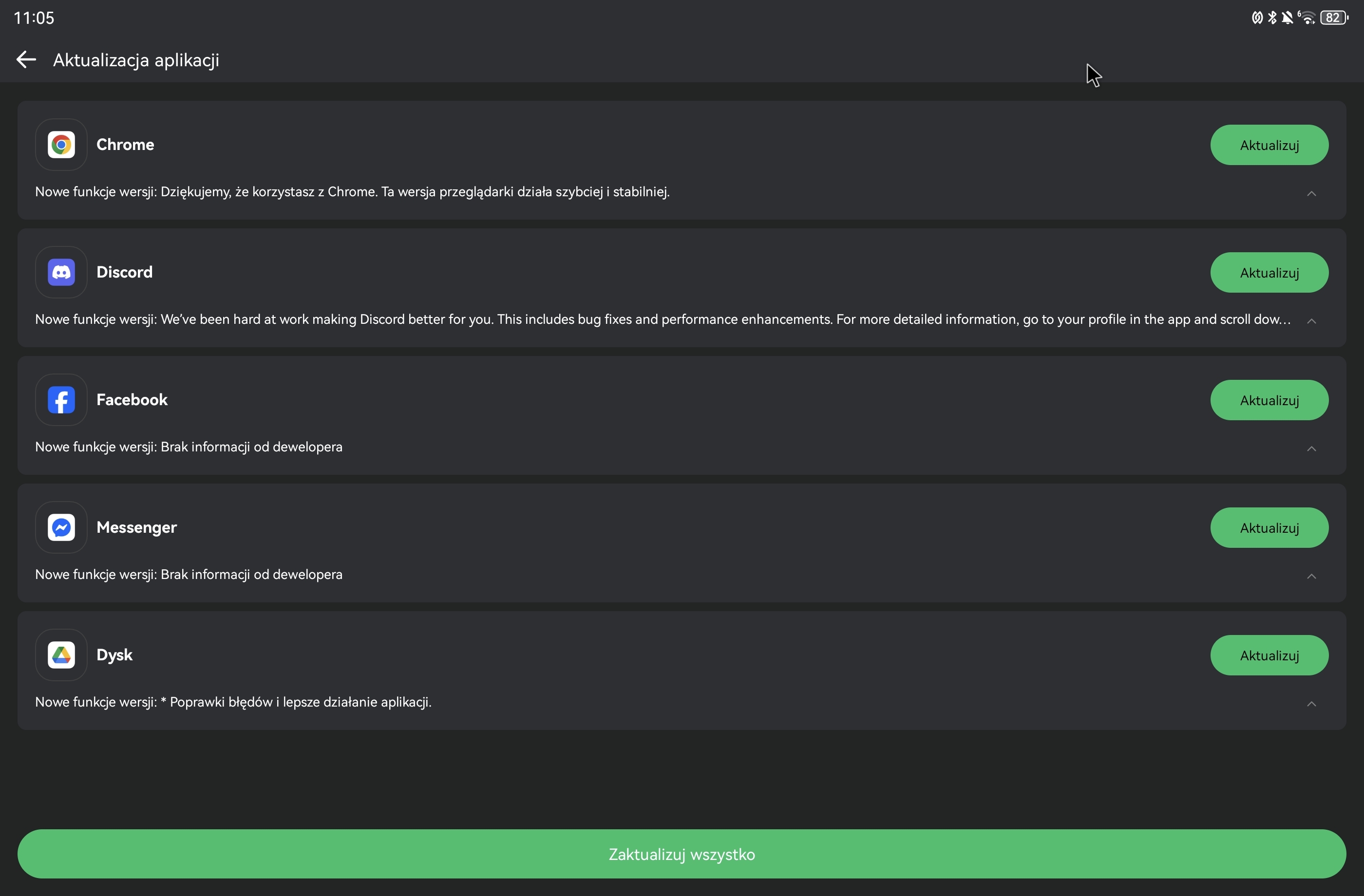Tap the Wi-Fi status icon
Image resolution: width=1364 pixels, height=896 pixels.
pyautogui.click(x=1307, y=18)
